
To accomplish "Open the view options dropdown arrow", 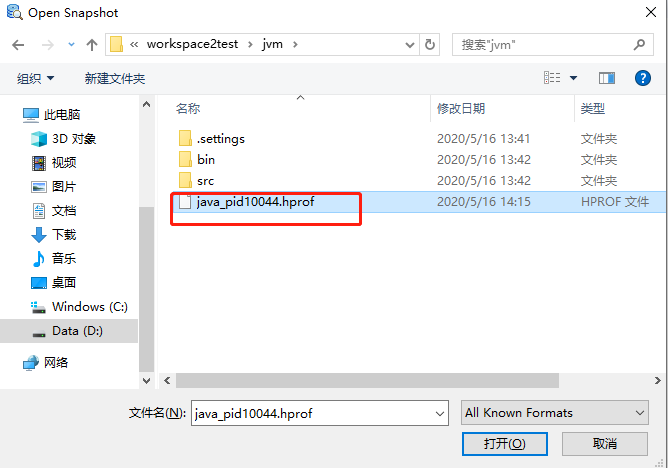I will tap(573, 78).
